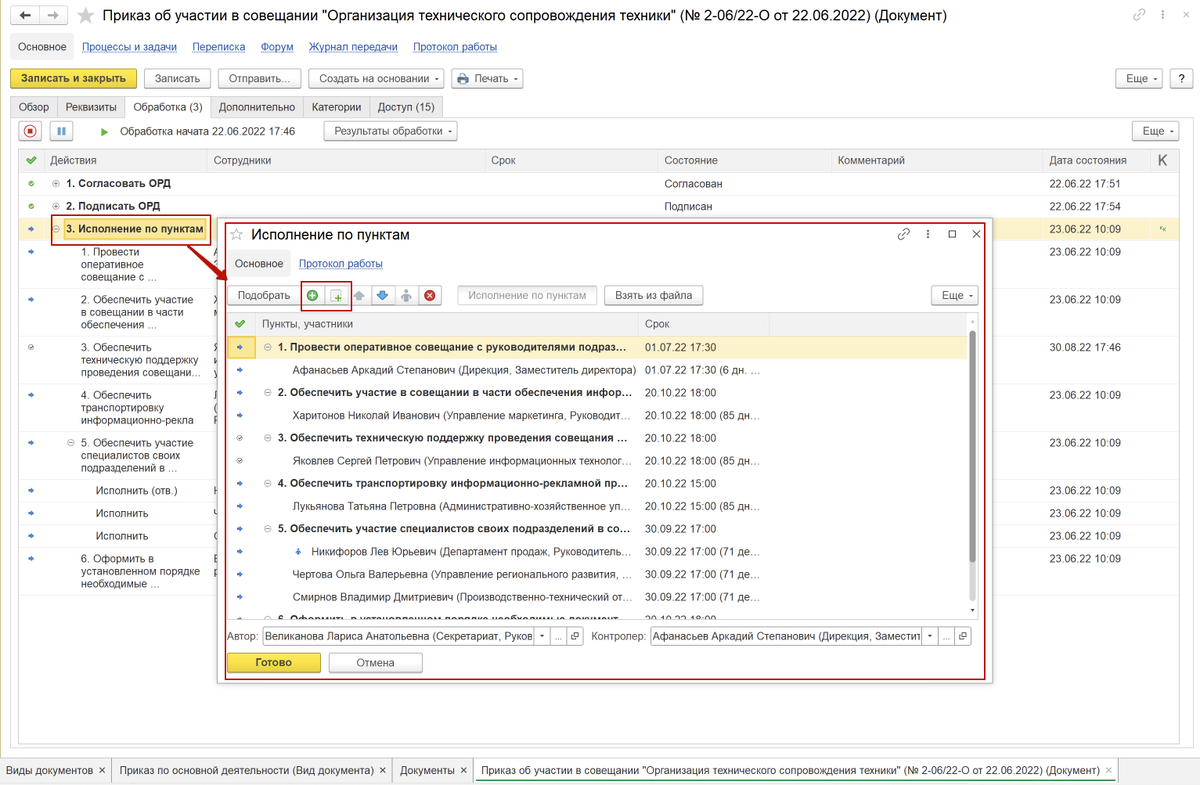The image size is (1200, 785).
Task: Open the Печать dropdown menu
Action: click(x=487, y=78)
